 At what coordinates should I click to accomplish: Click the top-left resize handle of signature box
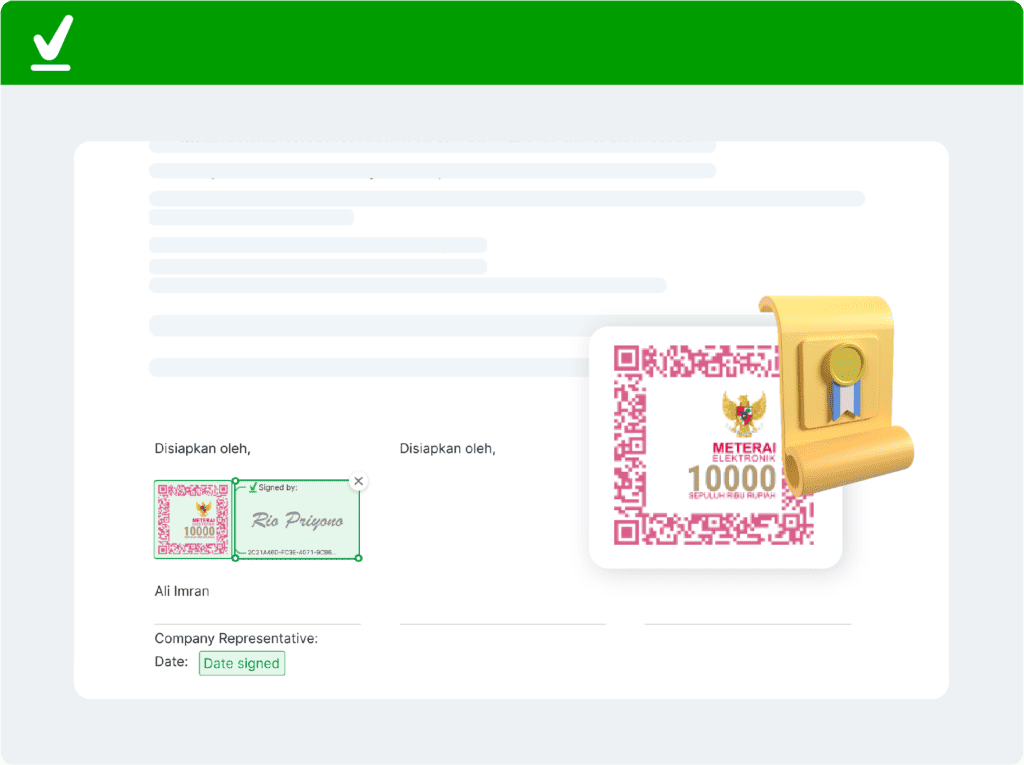coord(235,481)
